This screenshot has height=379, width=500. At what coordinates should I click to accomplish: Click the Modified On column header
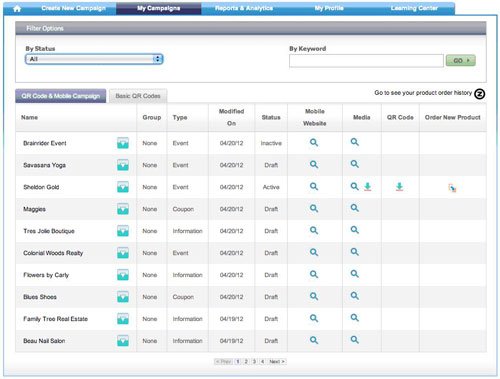(x=231, y=117)
